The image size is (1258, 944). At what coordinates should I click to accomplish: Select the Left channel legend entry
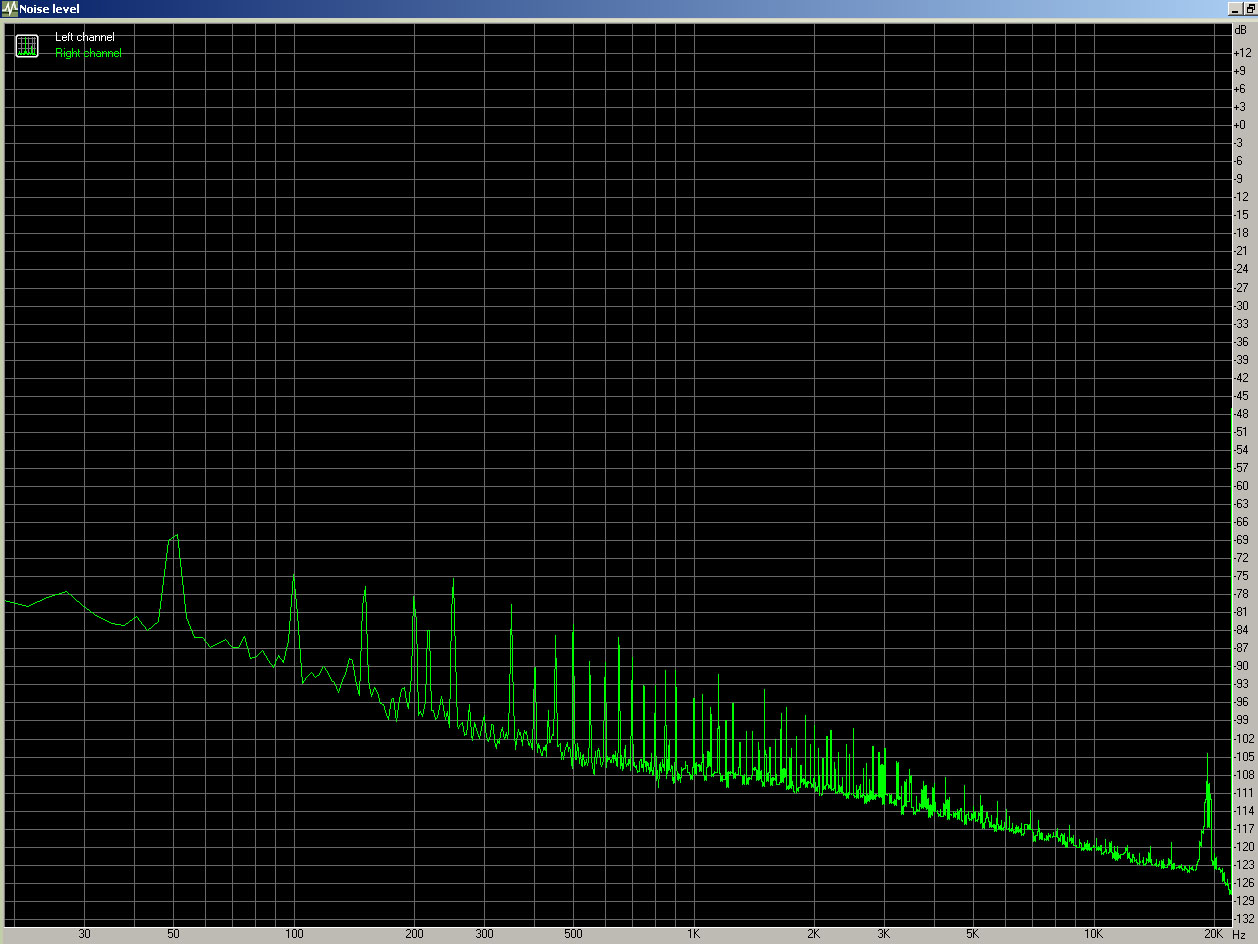85,37
